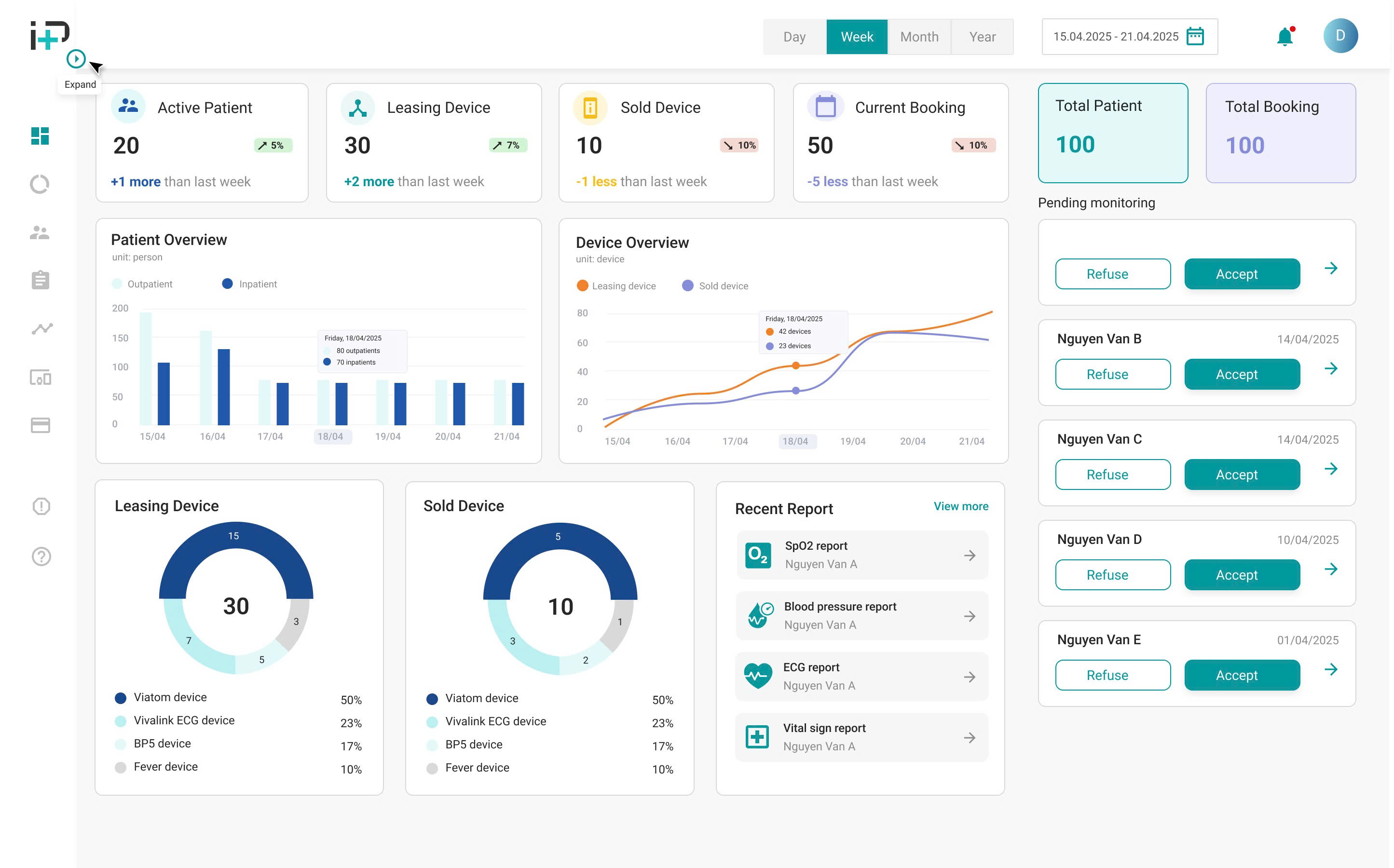Open the help question mark icon in sidebar
This screenshot has width=1394, height=868.
[x=41, y=556]
